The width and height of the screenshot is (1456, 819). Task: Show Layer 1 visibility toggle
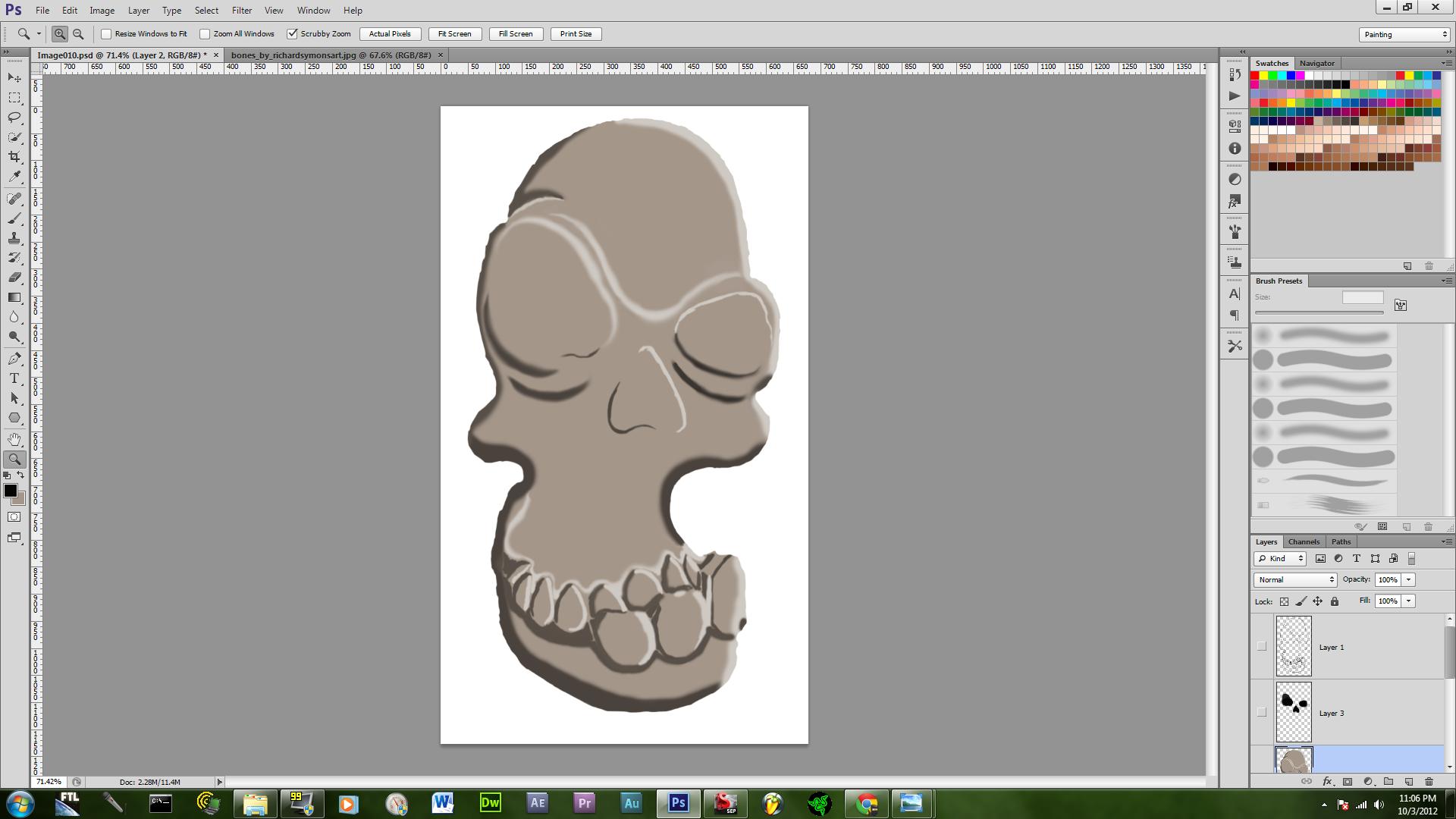click(1262, 647)
